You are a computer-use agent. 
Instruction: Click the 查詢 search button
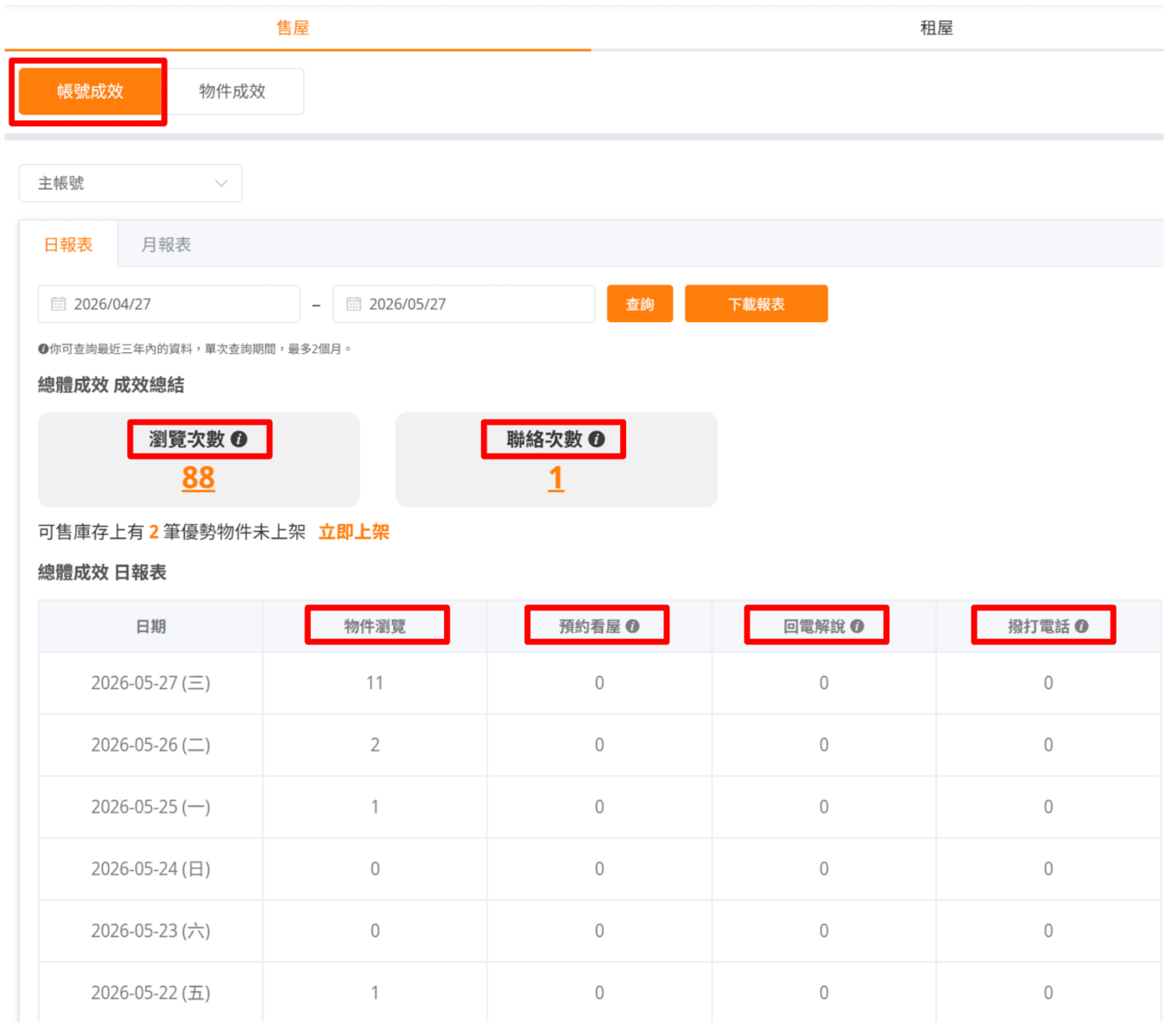tap(640, 304)
